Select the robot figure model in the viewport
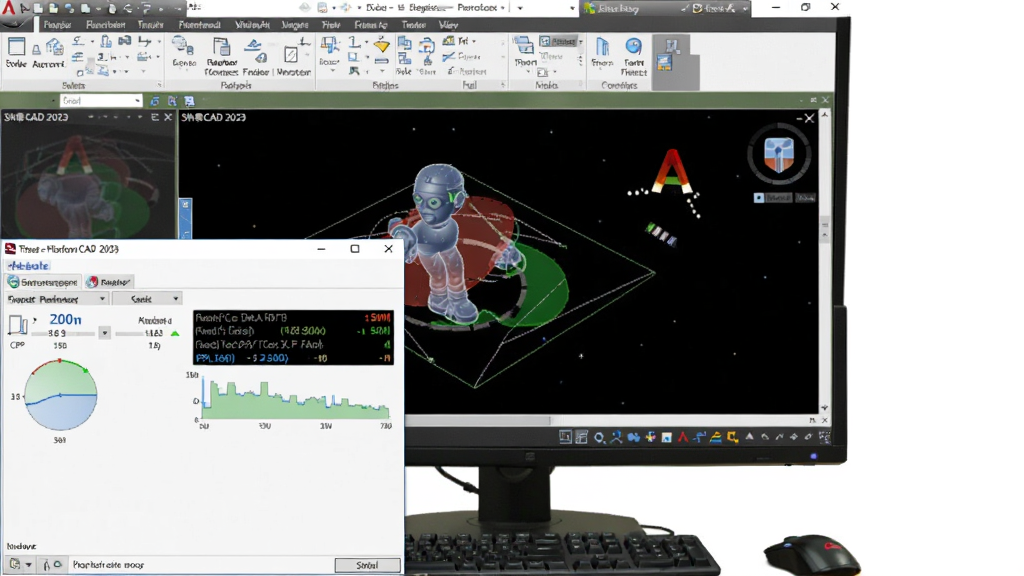 pyautogui.click(x=444, y=242)
